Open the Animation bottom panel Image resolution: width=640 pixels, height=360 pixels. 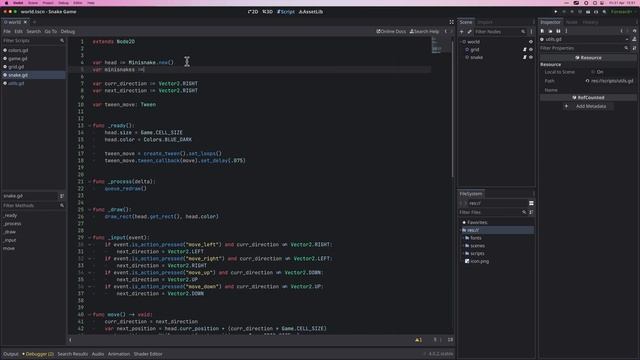(119, 354)
